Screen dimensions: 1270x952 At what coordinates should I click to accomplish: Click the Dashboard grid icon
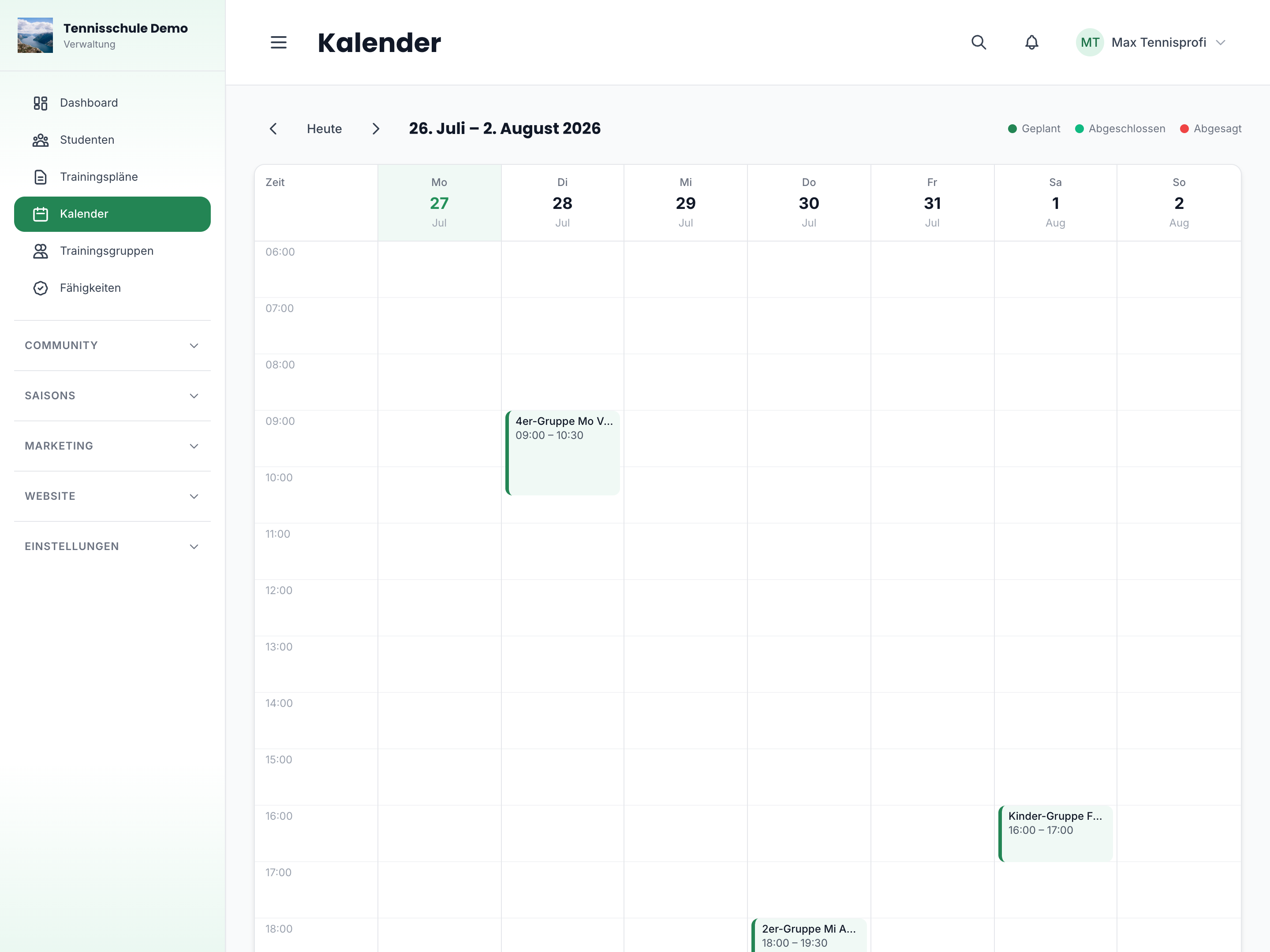point(40,103)
